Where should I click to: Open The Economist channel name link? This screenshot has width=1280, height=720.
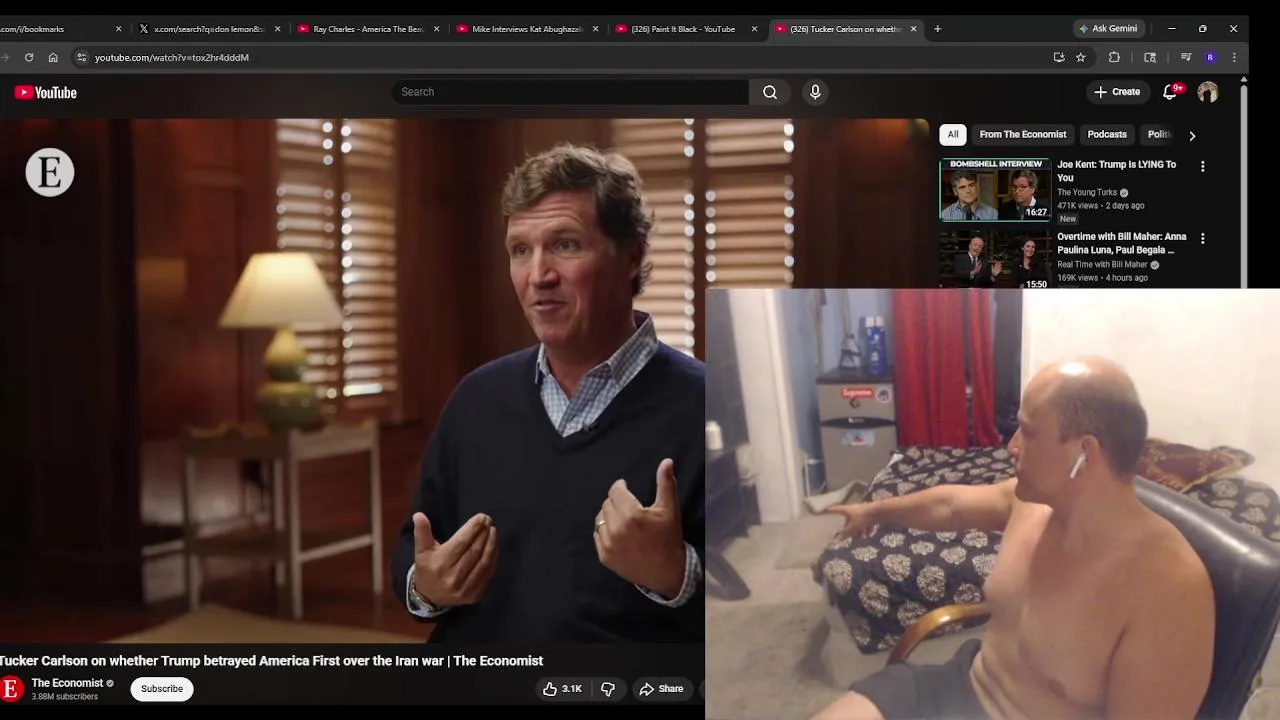(x=67, y=683)
